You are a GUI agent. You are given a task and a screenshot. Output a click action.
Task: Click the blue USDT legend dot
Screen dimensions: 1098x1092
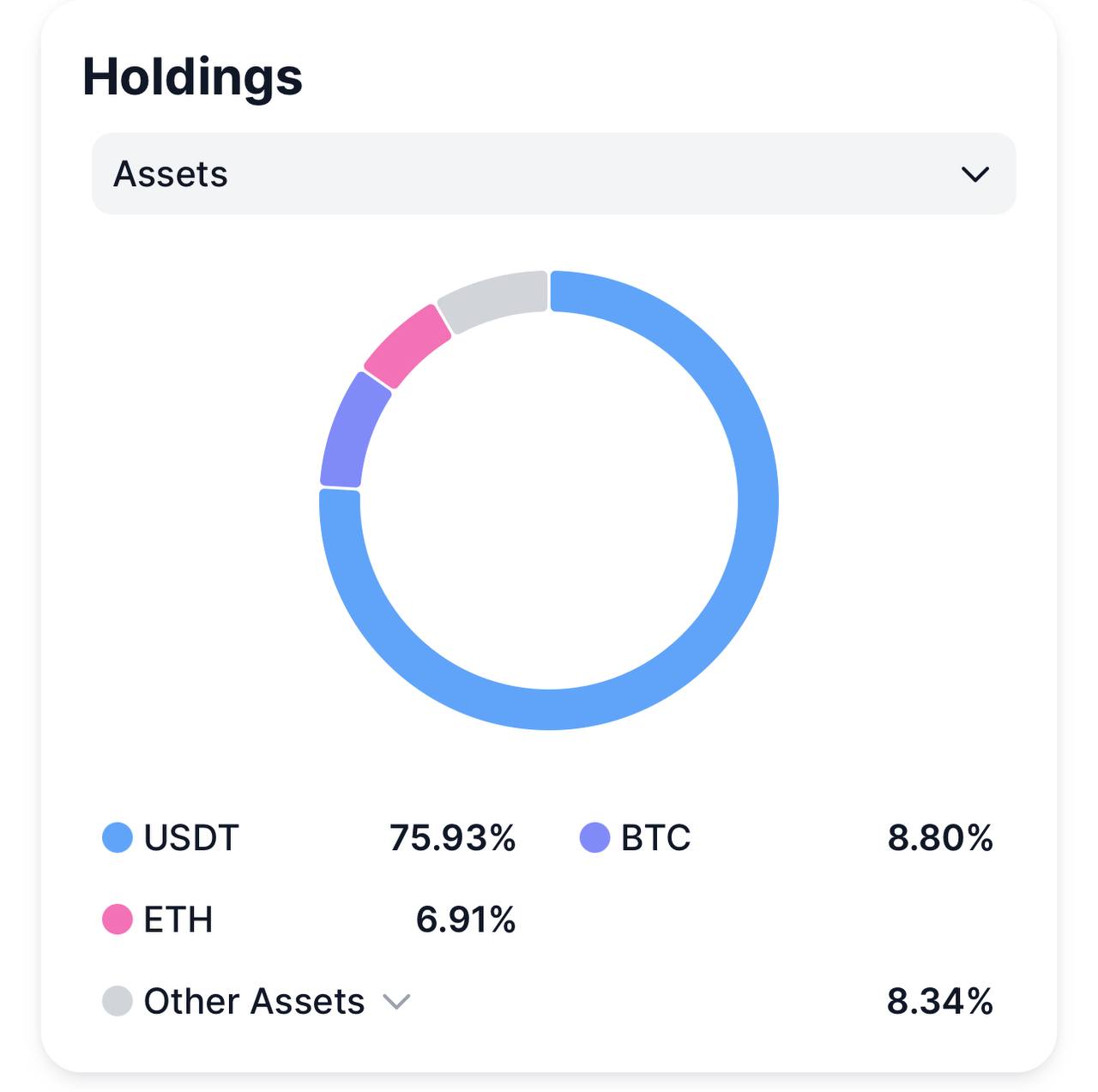coord(118,837)
